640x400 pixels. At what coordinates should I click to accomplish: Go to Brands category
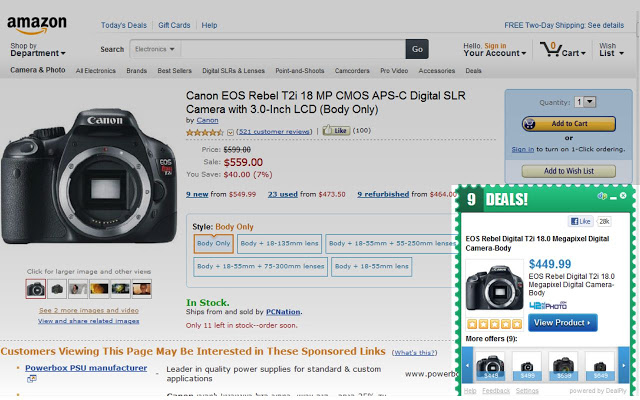136,71
